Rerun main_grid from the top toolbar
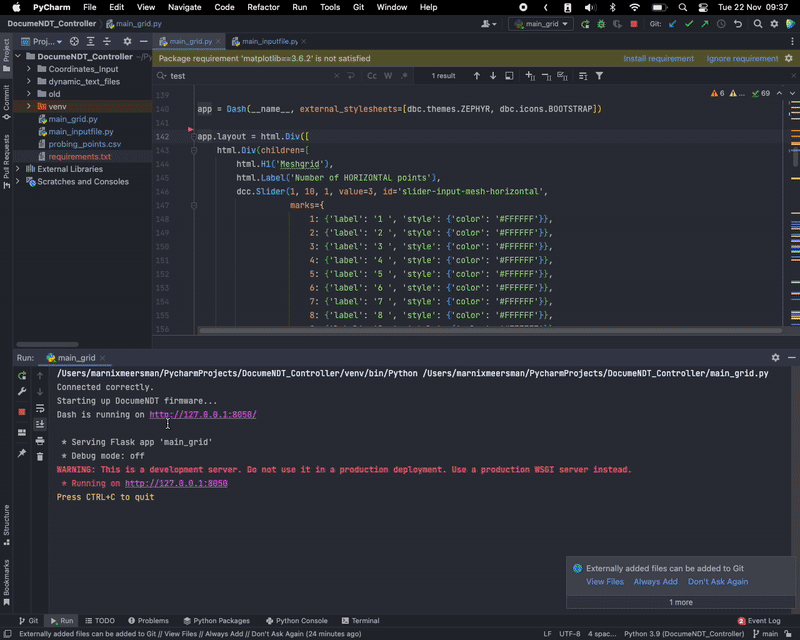This screenshot has width=800, height=640. [x=585, y=24]
